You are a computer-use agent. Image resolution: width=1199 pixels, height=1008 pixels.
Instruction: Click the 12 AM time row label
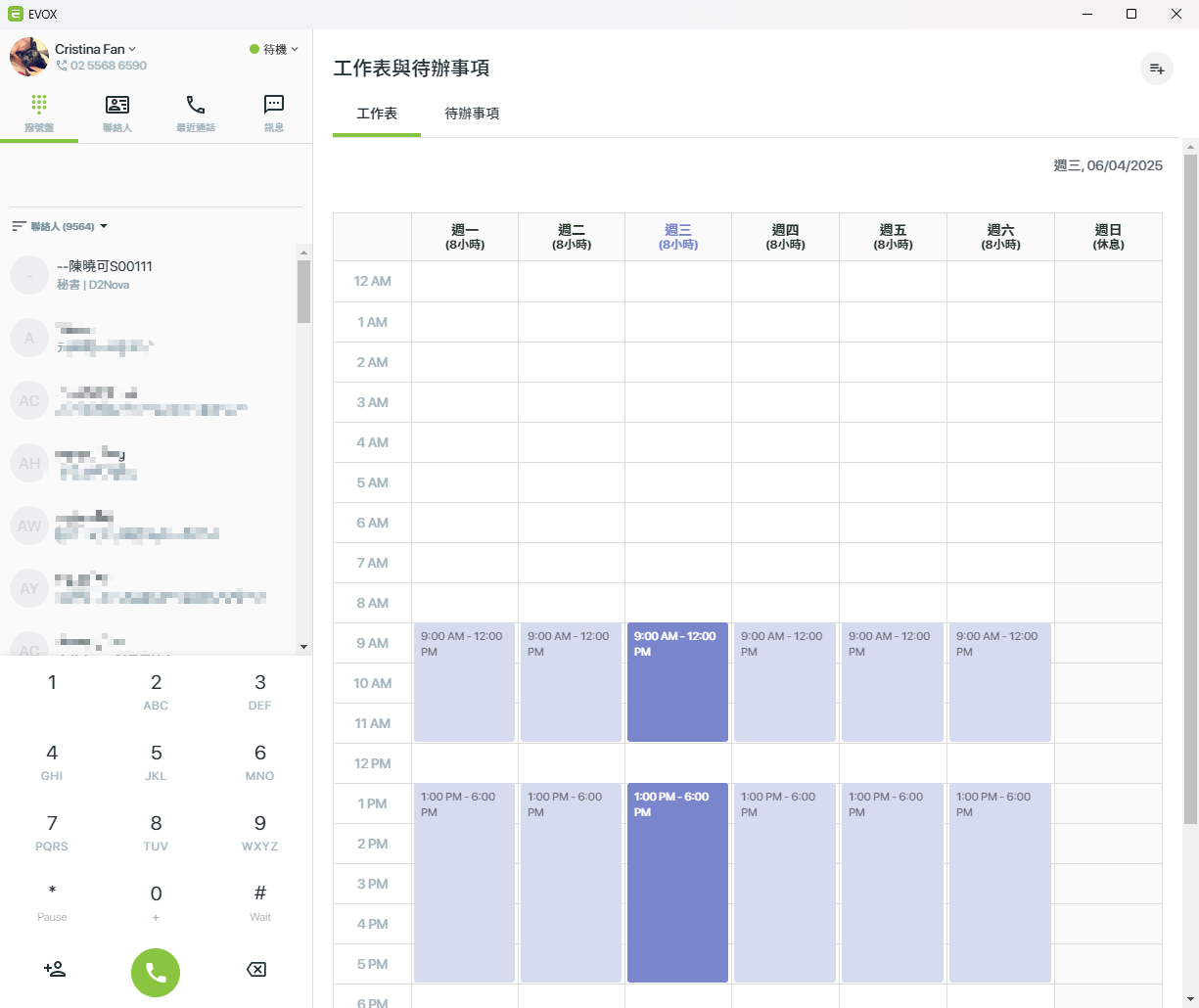[x=372, y=281]
